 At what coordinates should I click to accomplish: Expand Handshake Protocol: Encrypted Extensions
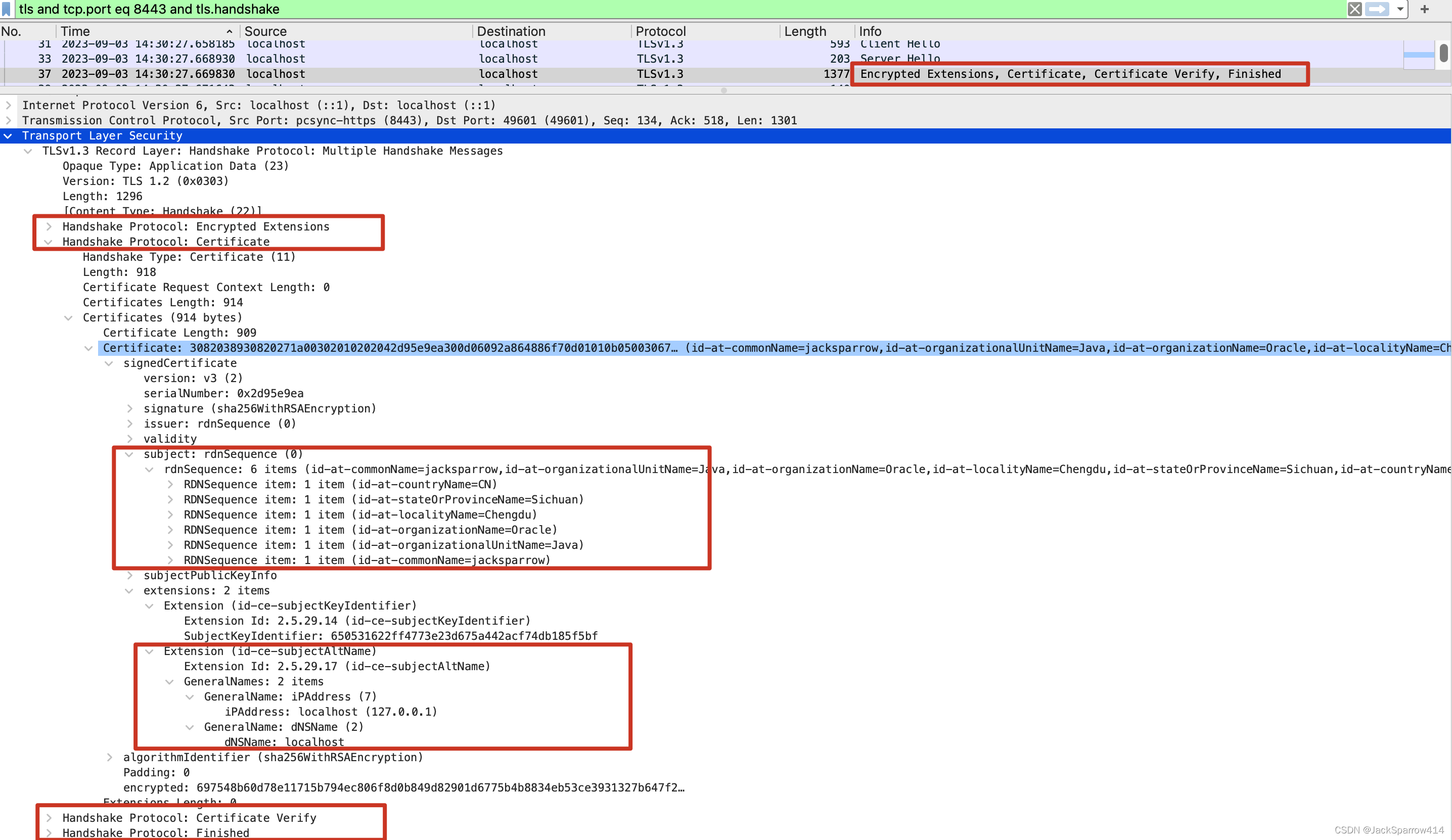click(x=49, y=227)
